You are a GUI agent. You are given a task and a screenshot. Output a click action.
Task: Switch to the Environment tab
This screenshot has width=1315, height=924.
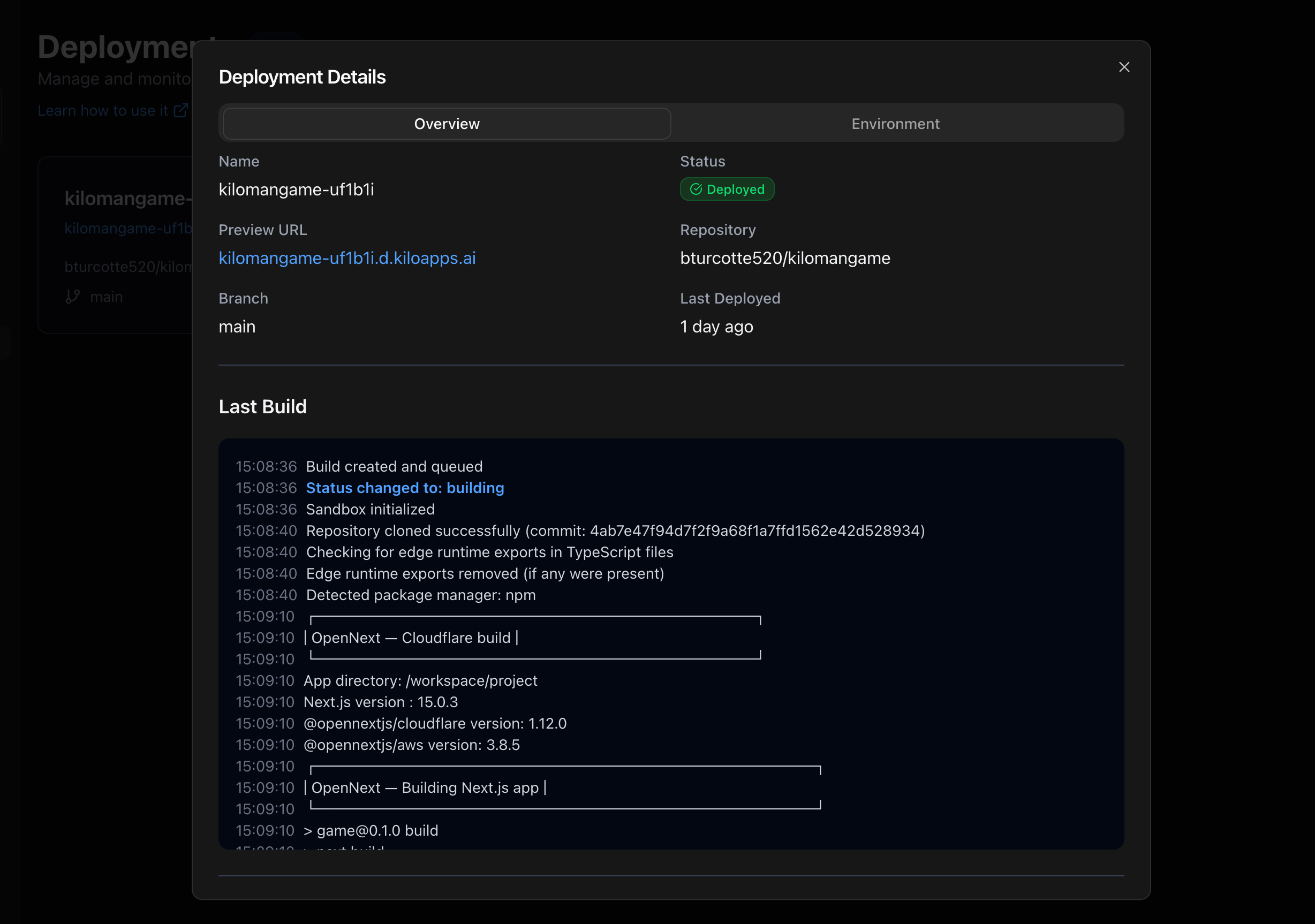[x=895, y=124]
